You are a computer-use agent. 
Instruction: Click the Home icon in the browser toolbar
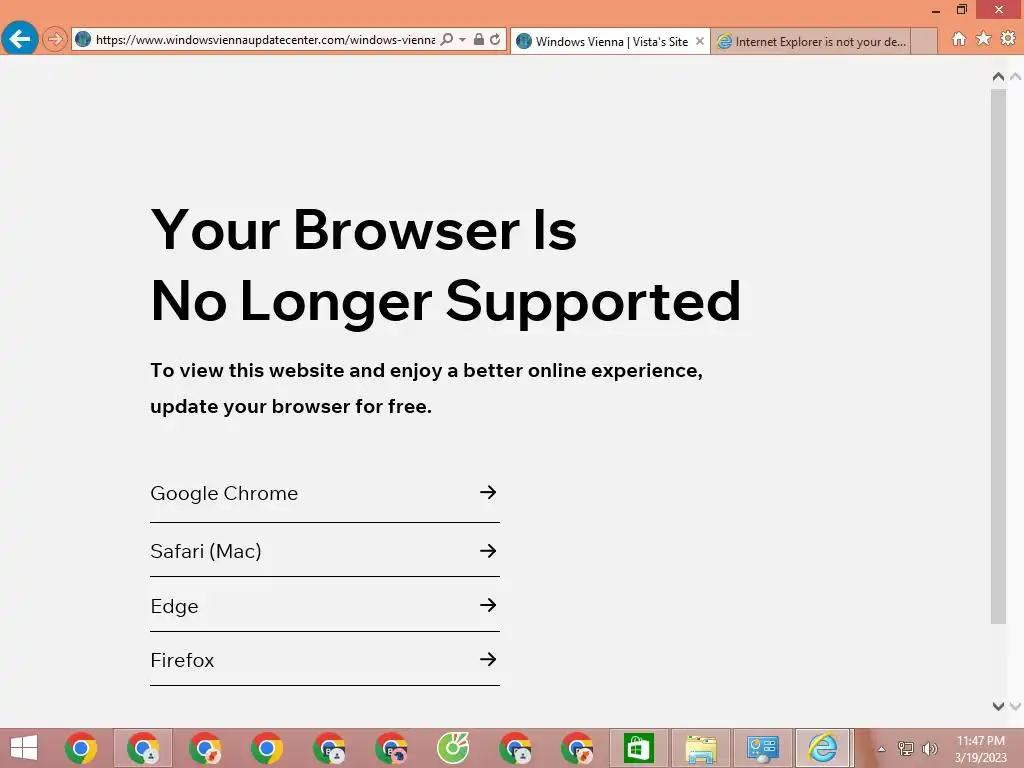coord(959,39)
